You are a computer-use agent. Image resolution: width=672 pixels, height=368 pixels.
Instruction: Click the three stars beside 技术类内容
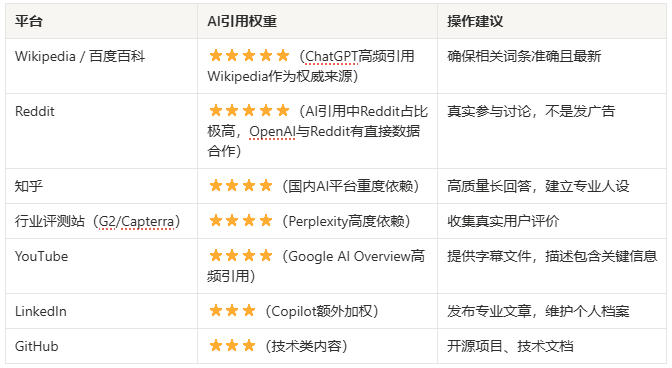point(232,346)
